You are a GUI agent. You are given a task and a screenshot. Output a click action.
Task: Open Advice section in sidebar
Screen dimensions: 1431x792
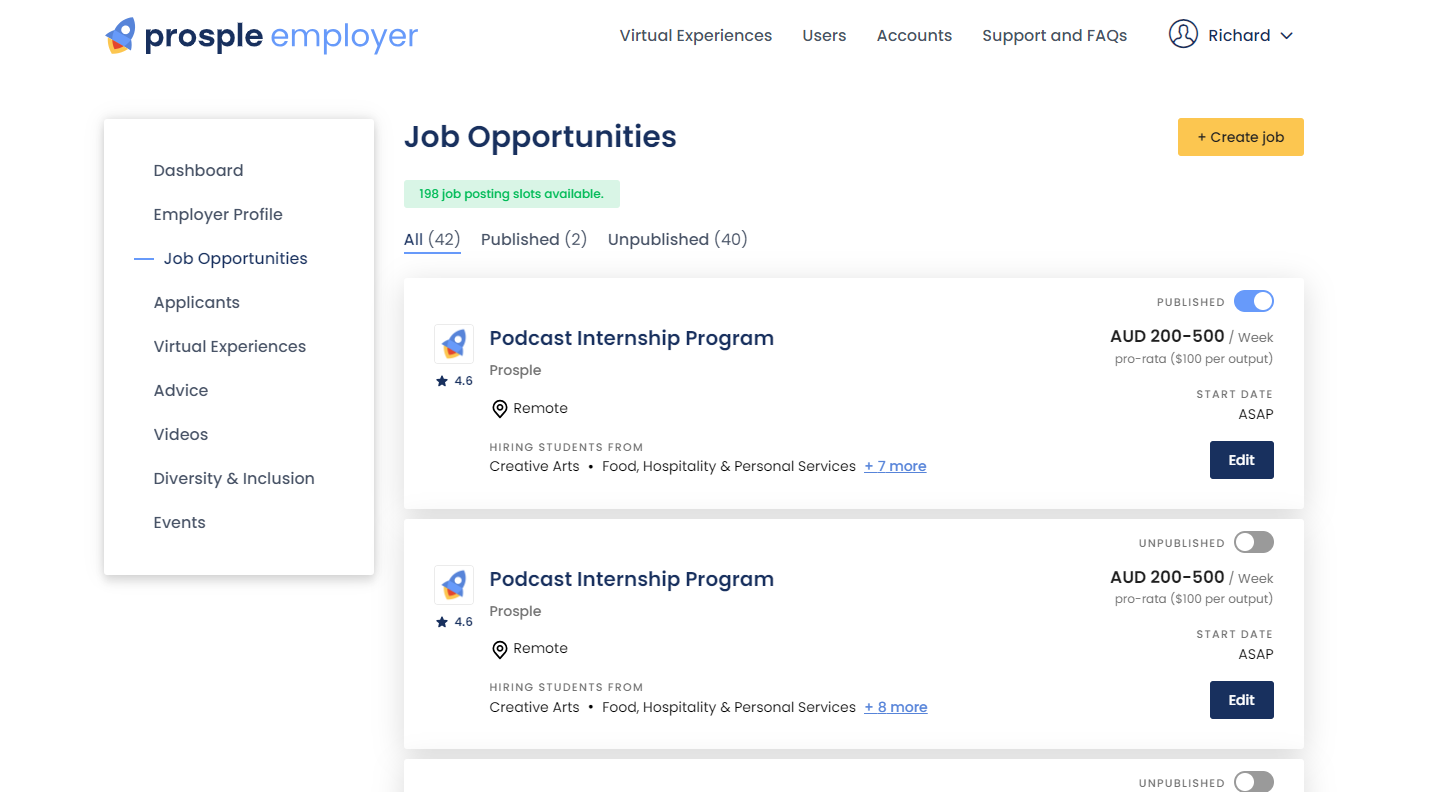pos(181,390)
